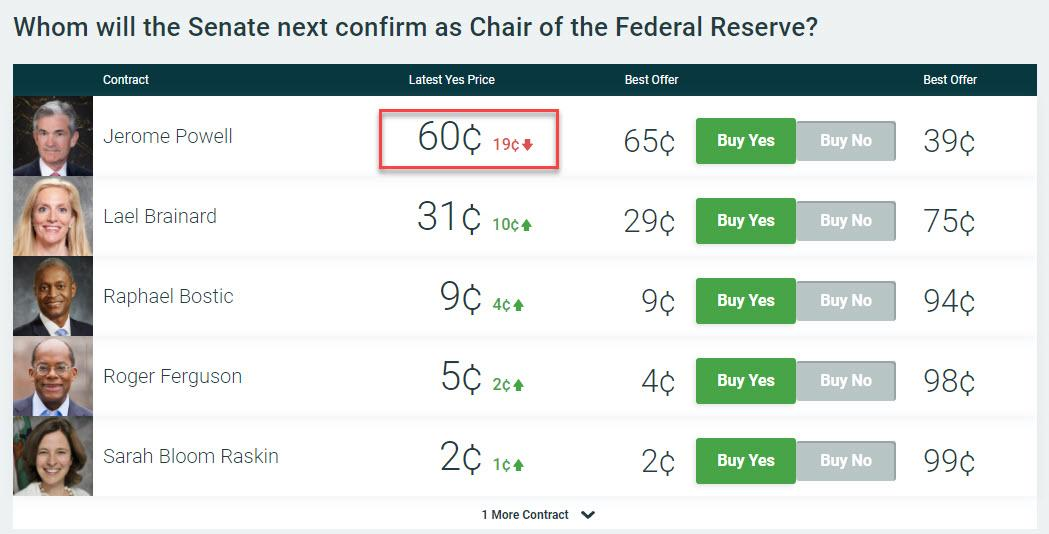1049x534 pixels.
Task: Buy Yes on Roger Ferguson
Action: (x=745, y=381)
